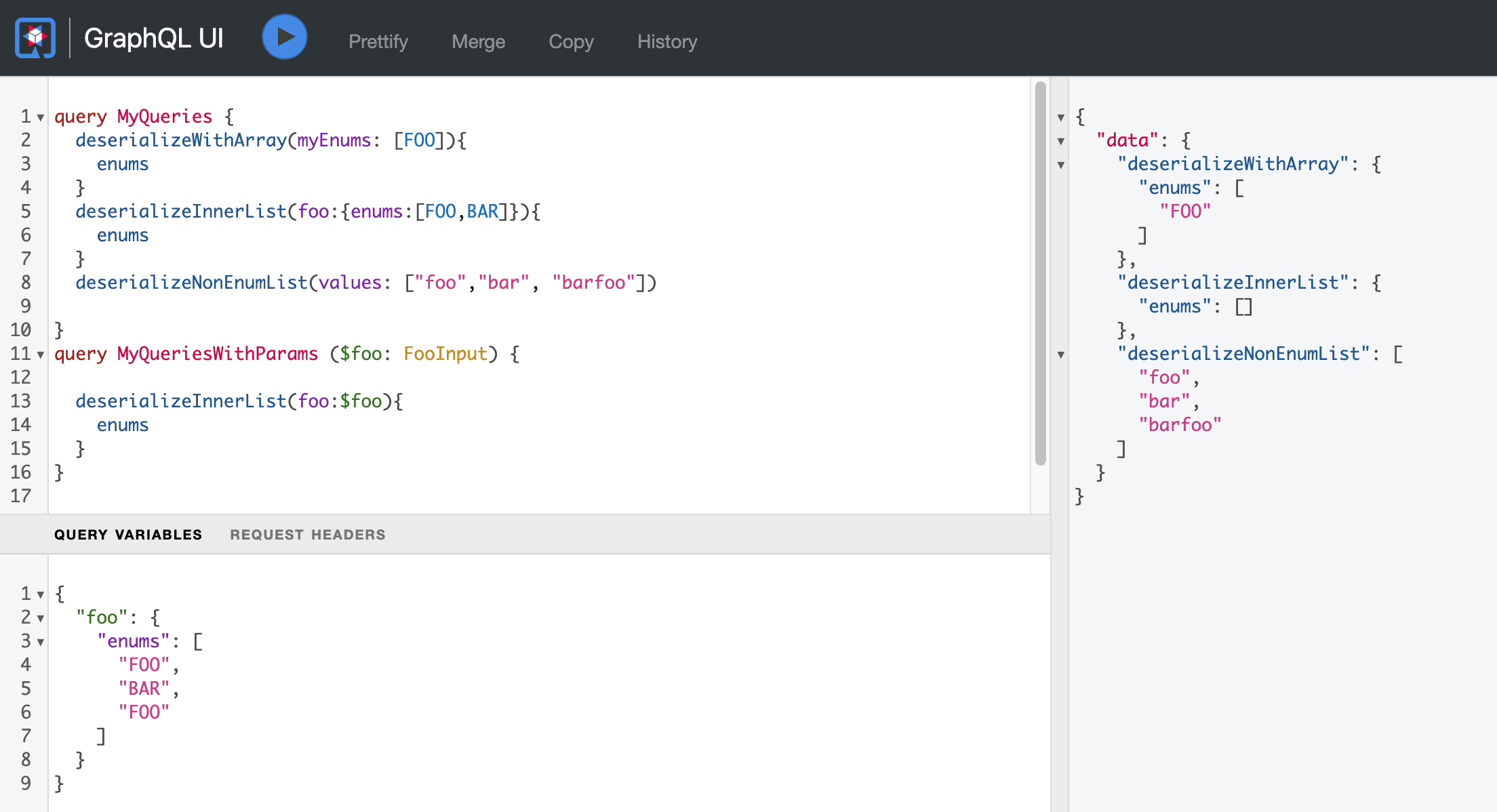Switch to the Query Variables tab
Image resolution: width=1497 pixels, height=812 pixels.
pos(128,535)
